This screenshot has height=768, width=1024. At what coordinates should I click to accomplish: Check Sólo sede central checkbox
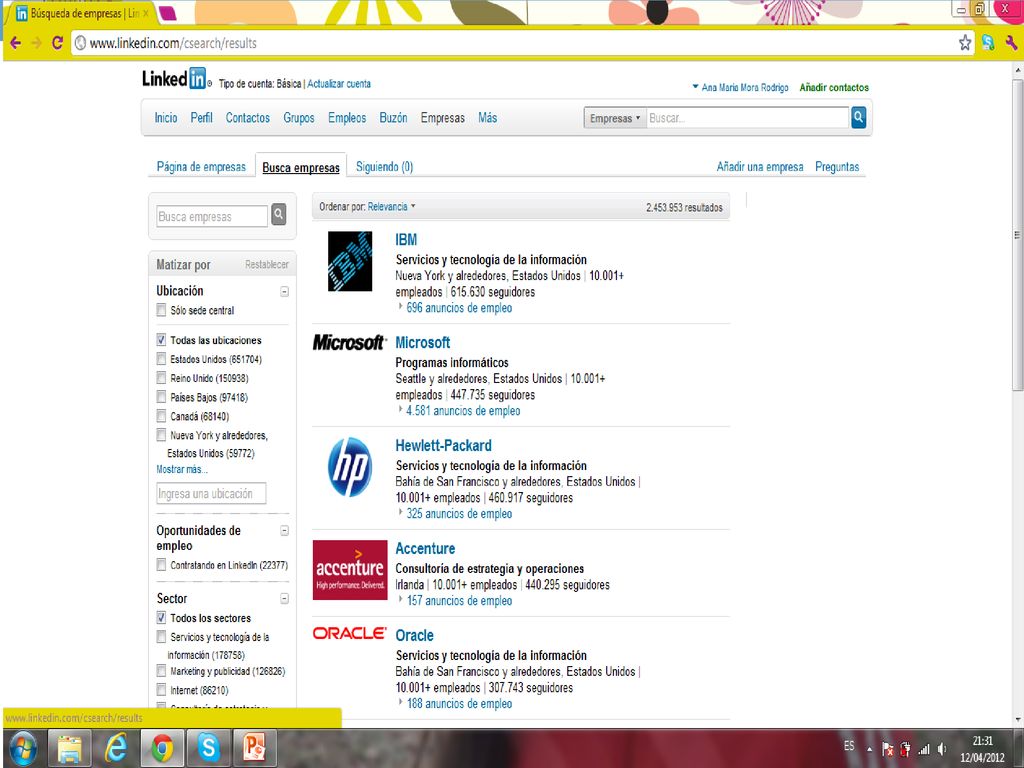pos(161,310)
